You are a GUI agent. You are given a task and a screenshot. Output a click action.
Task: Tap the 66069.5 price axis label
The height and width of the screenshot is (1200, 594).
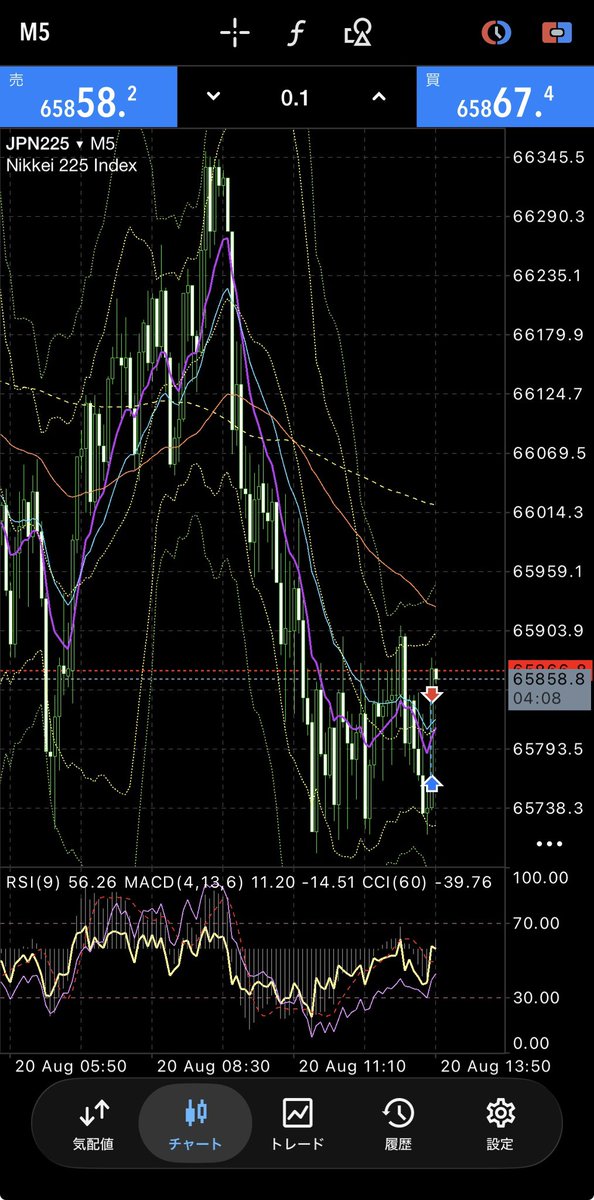coord(548,454)
